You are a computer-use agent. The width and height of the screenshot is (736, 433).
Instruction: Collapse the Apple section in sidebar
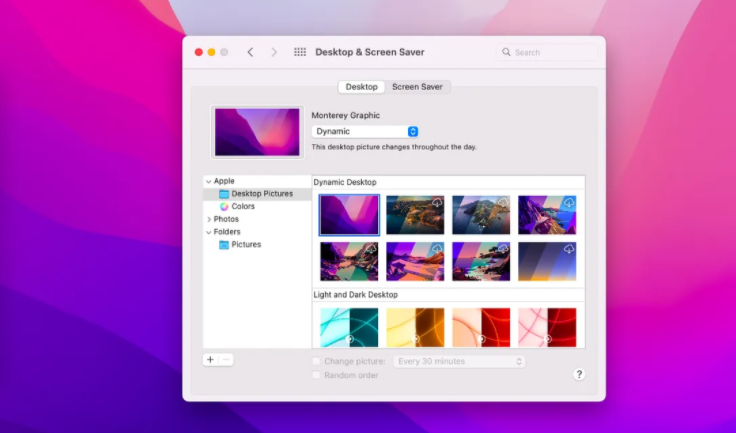tap(208, 181)
